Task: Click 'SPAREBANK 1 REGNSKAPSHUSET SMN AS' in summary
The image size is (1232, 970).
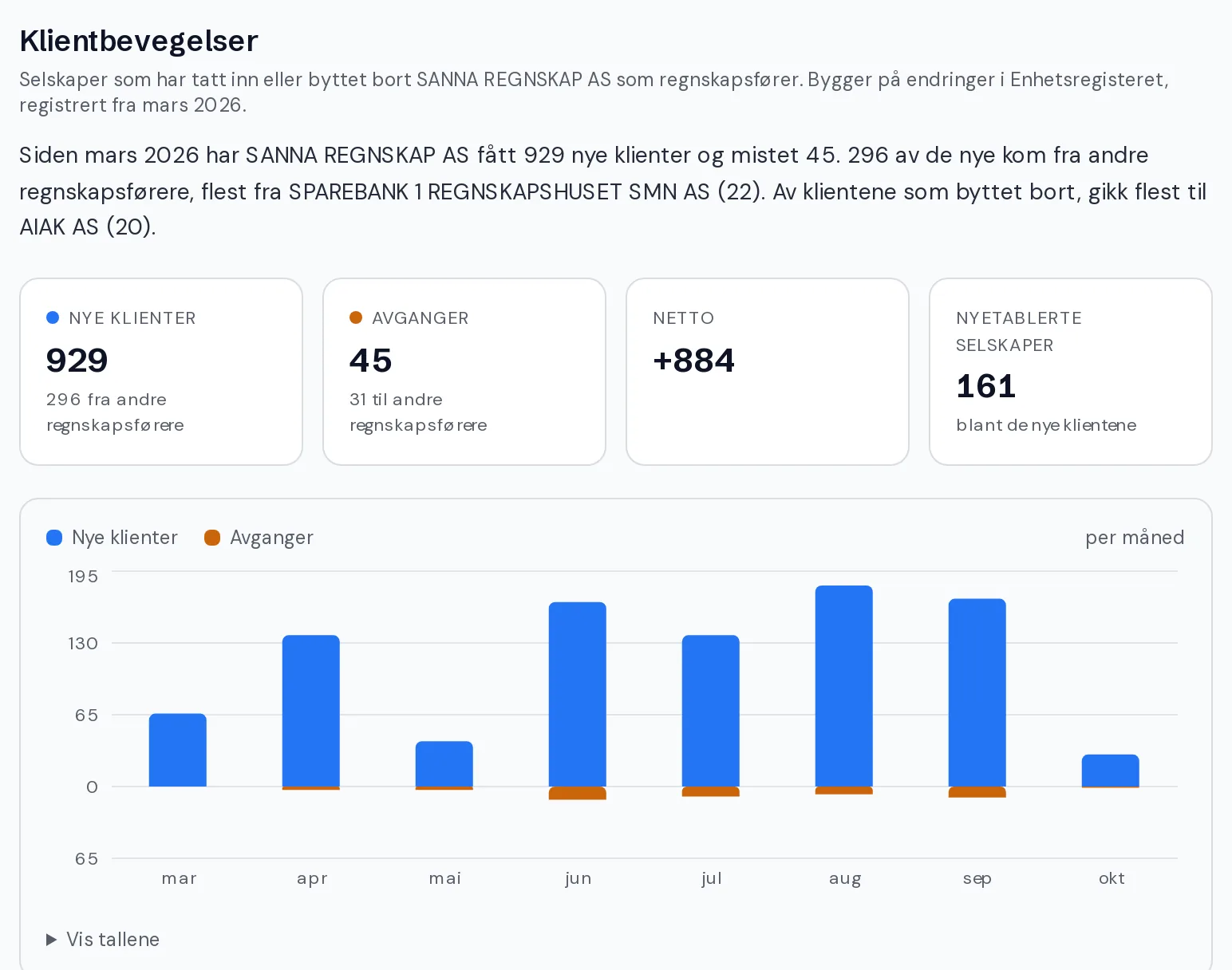Action: (499, 192)
